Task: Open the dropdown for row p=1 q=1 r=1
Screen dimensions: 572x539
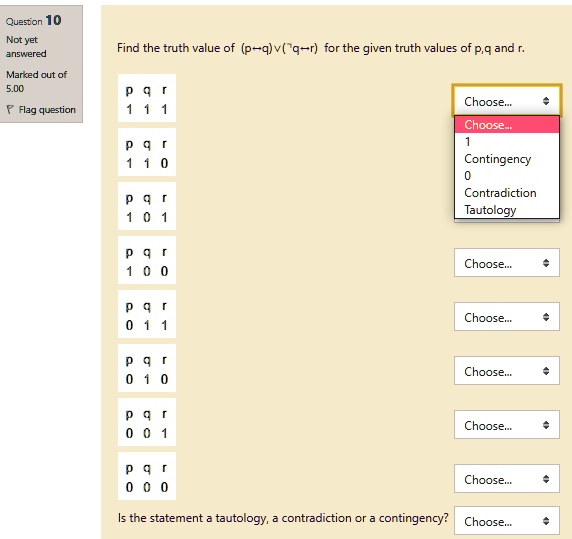Action: (x=506, y=101)
